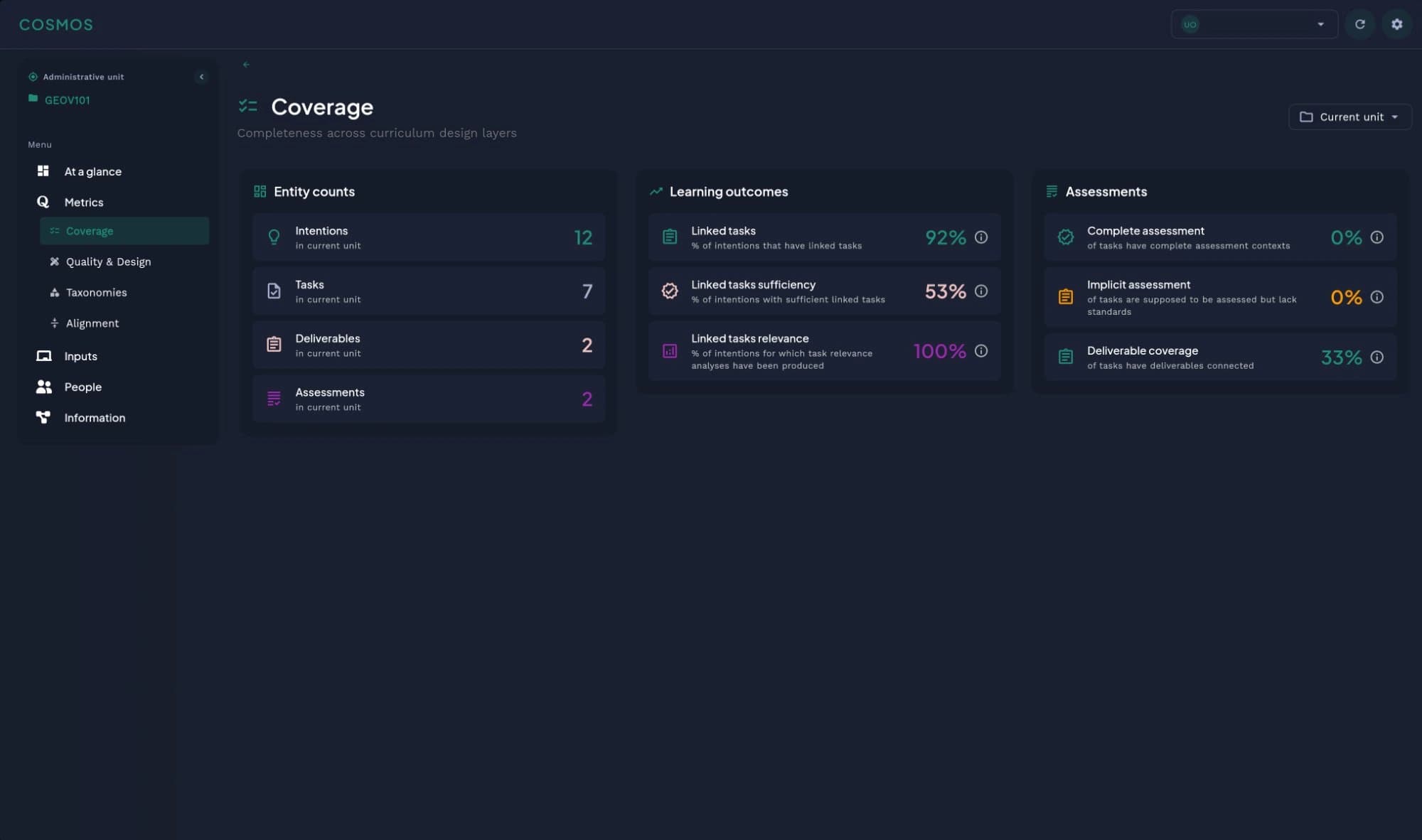The height and width of the screenshot is (840, 1422).
Task: Go to Alignment metrics page
Action: pos(92,323)
